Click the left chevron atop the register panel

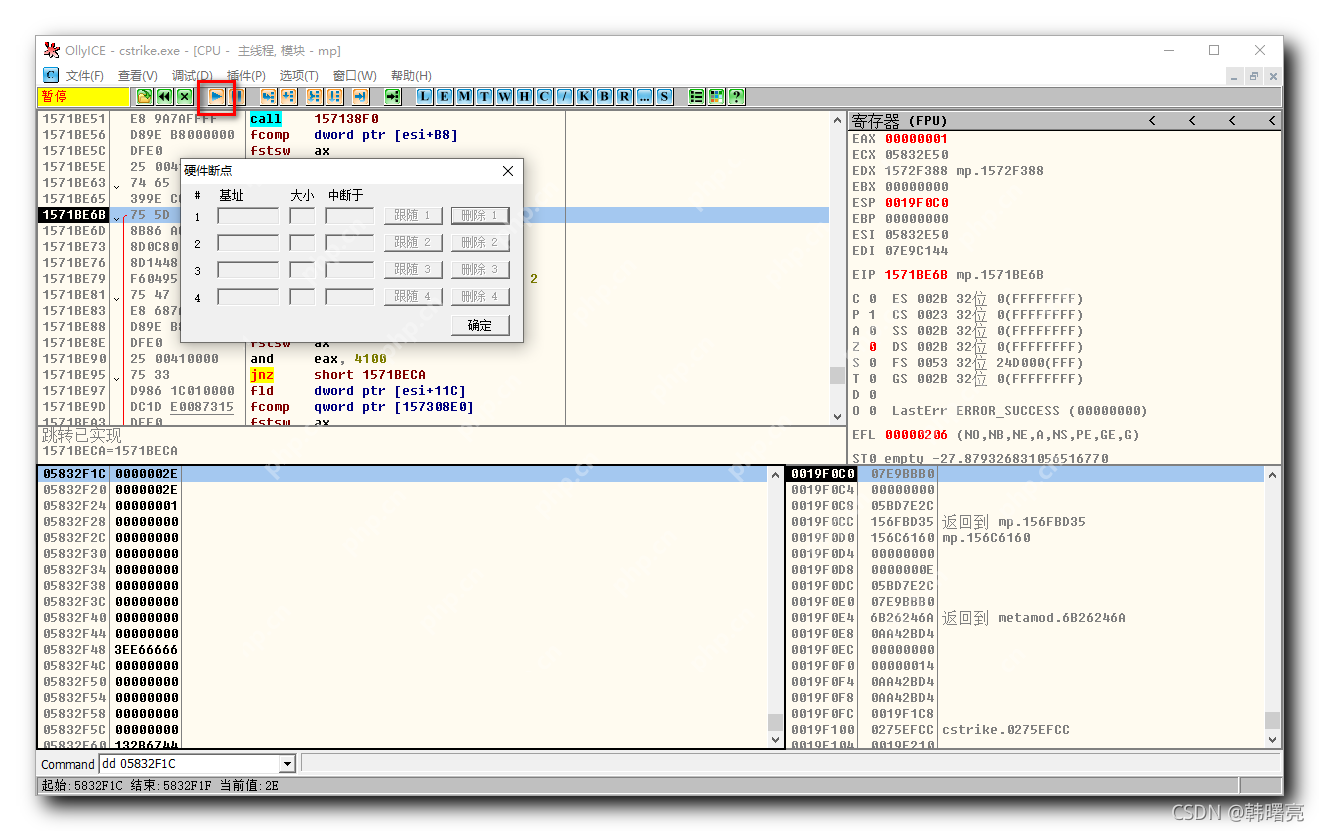1152,120
